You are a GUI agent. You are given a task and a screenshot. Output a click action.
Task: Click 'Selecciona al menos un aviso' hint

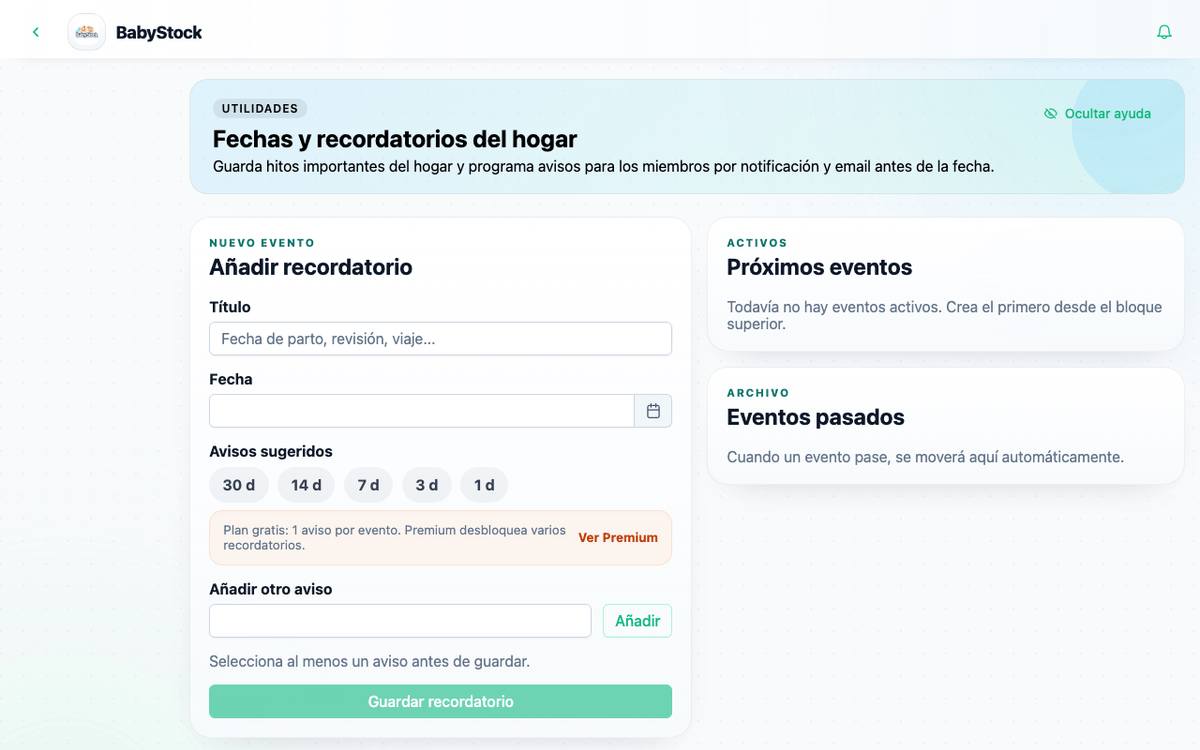[369, 661]
